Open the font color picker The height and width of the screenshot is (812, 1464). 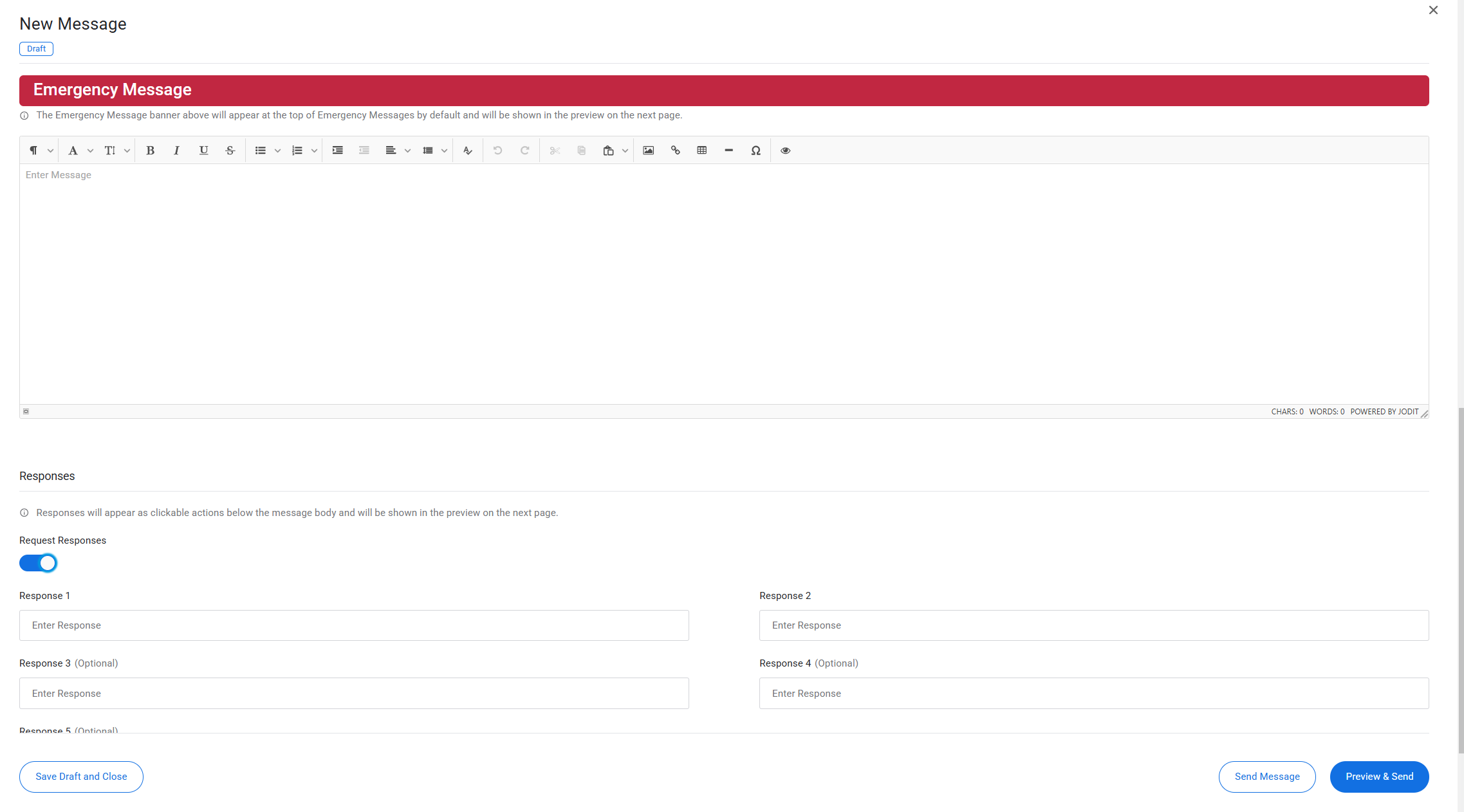tap(73, 151)
